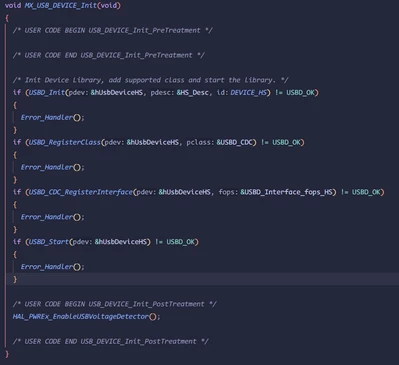The image size is (399, 365).
Task: Click Error_Handler call under USBD_Init
Action: [52, 117]
